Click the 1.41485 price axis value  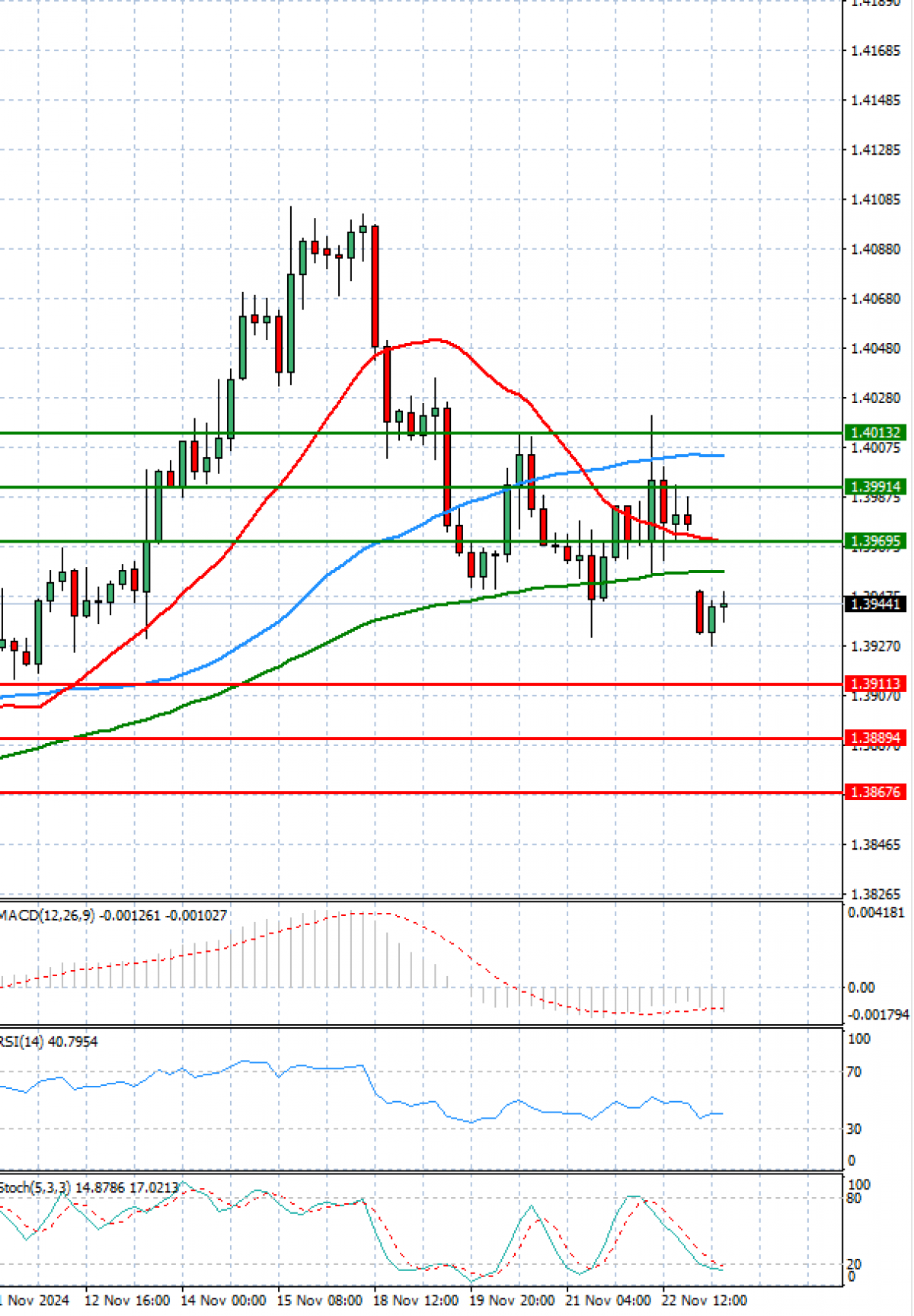coord(875,101)
